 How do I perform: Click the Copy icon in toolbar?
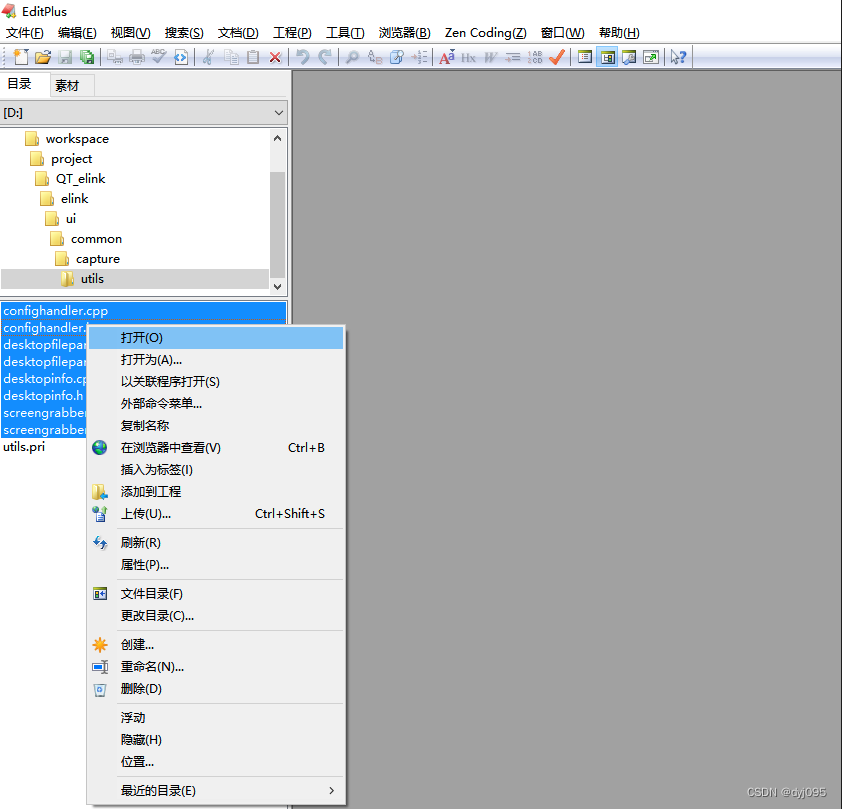[x=231, y=56]
